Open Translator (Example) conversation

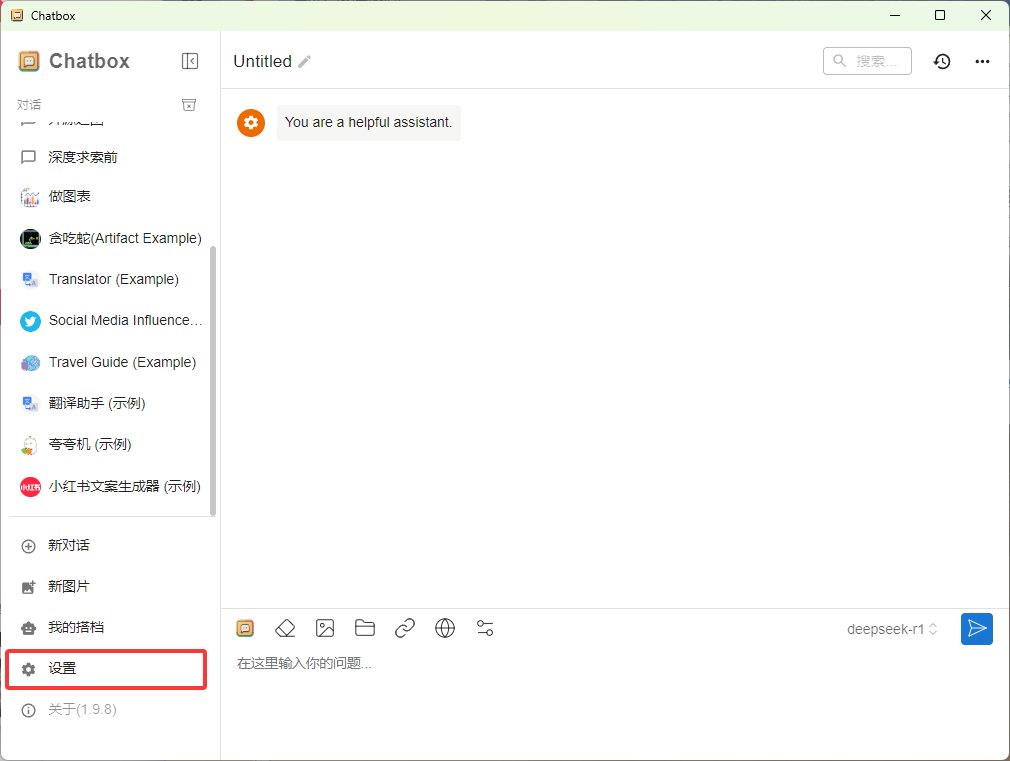point(110,280)
